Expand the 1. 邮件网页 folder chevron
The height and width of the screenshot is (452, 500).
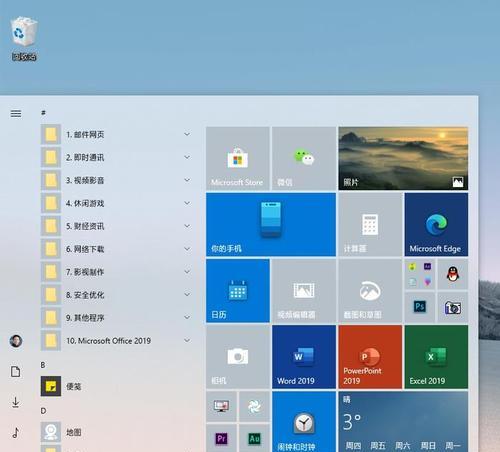click(x=187, y=134)
